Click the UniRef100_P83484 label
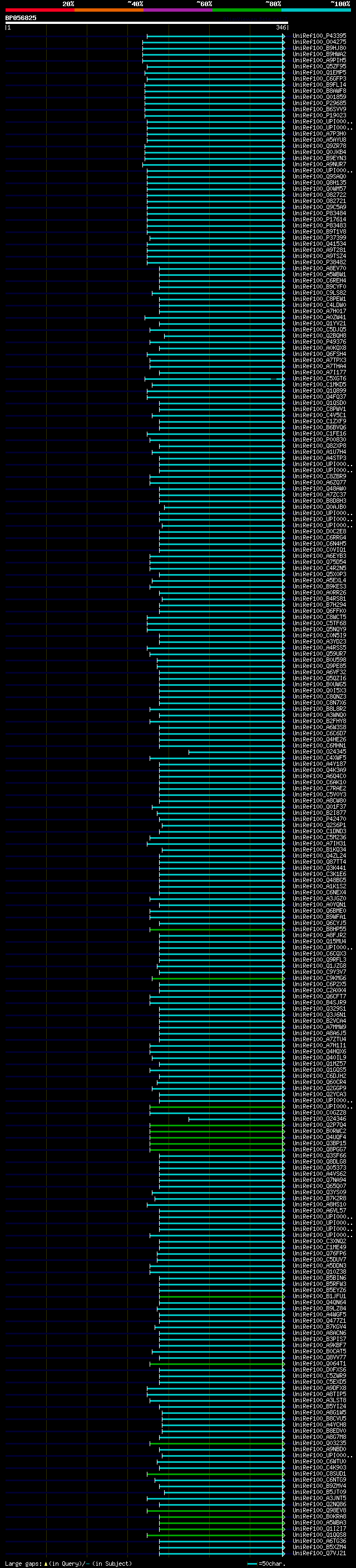The width and height of the screenshot is (356, 1568). click(319, 213)
